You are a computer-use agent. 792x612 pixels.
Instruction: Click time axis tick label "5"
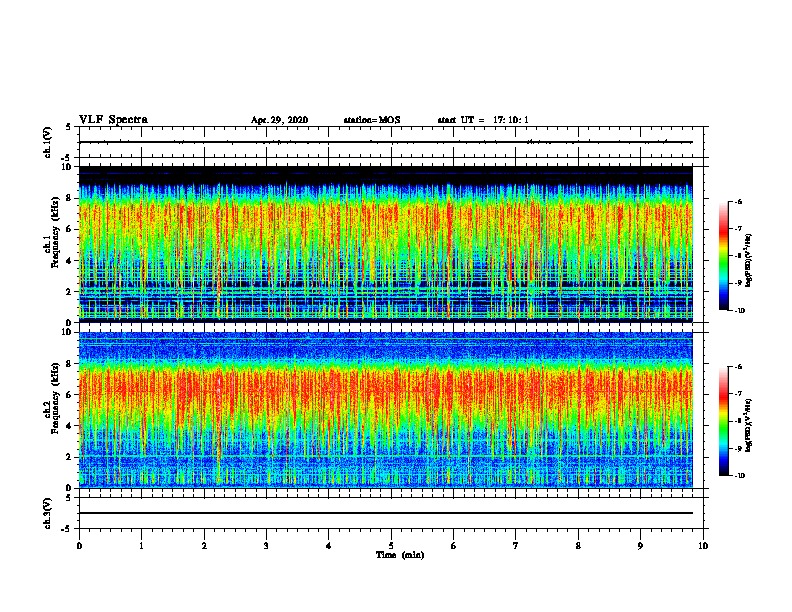point(391,546)
